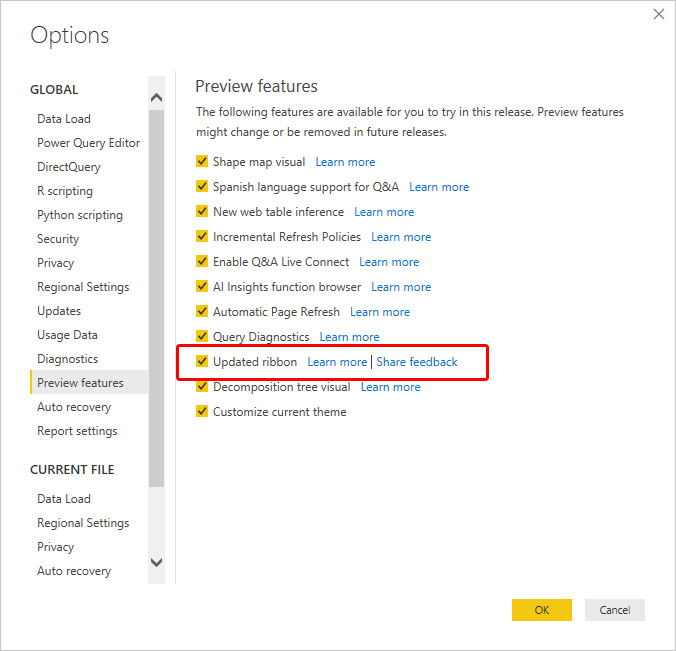
Task: Toggle AI Insights function browser checkbox
Action: (202, 287)
